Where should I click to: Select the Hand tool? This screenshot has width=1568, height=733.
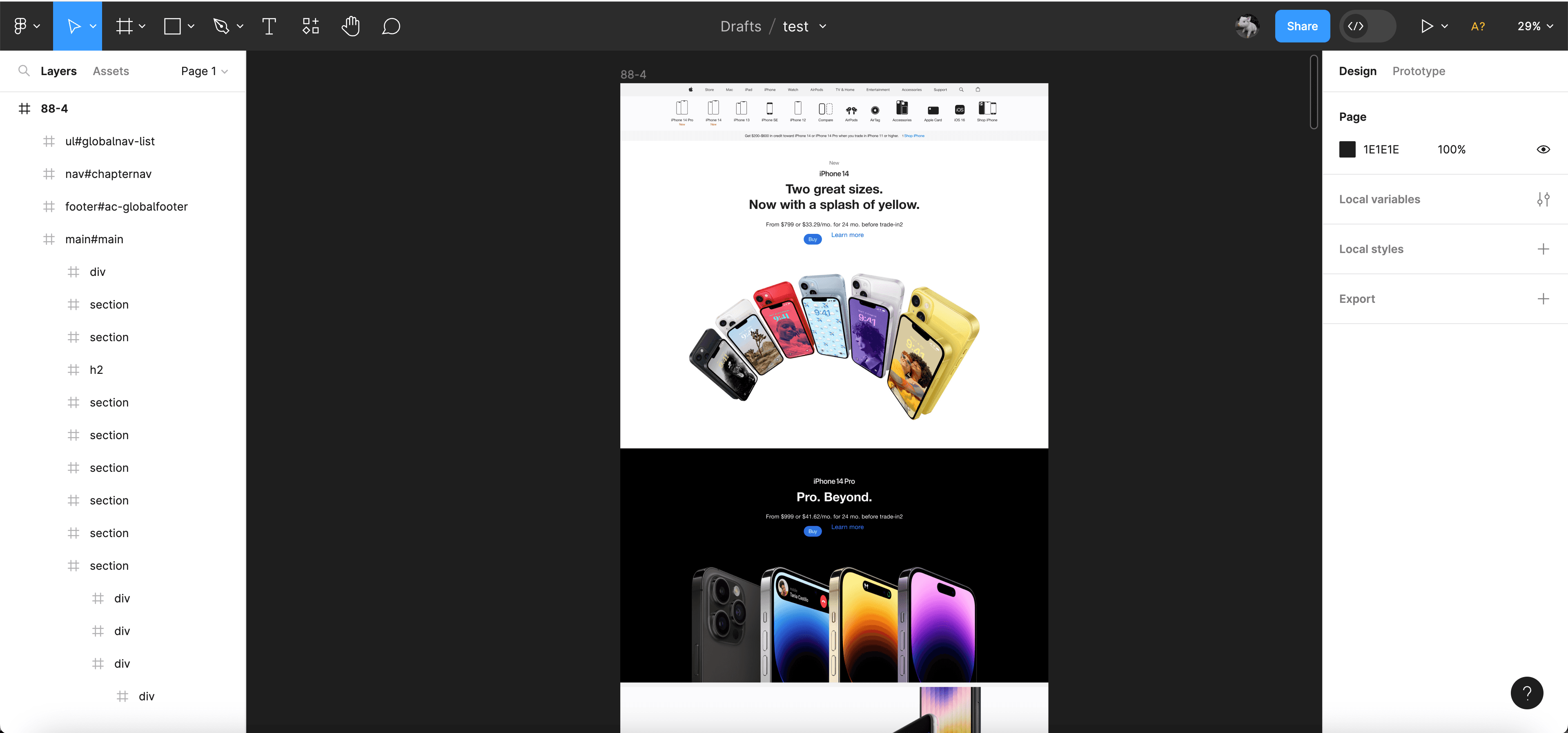tap(351, 26)
